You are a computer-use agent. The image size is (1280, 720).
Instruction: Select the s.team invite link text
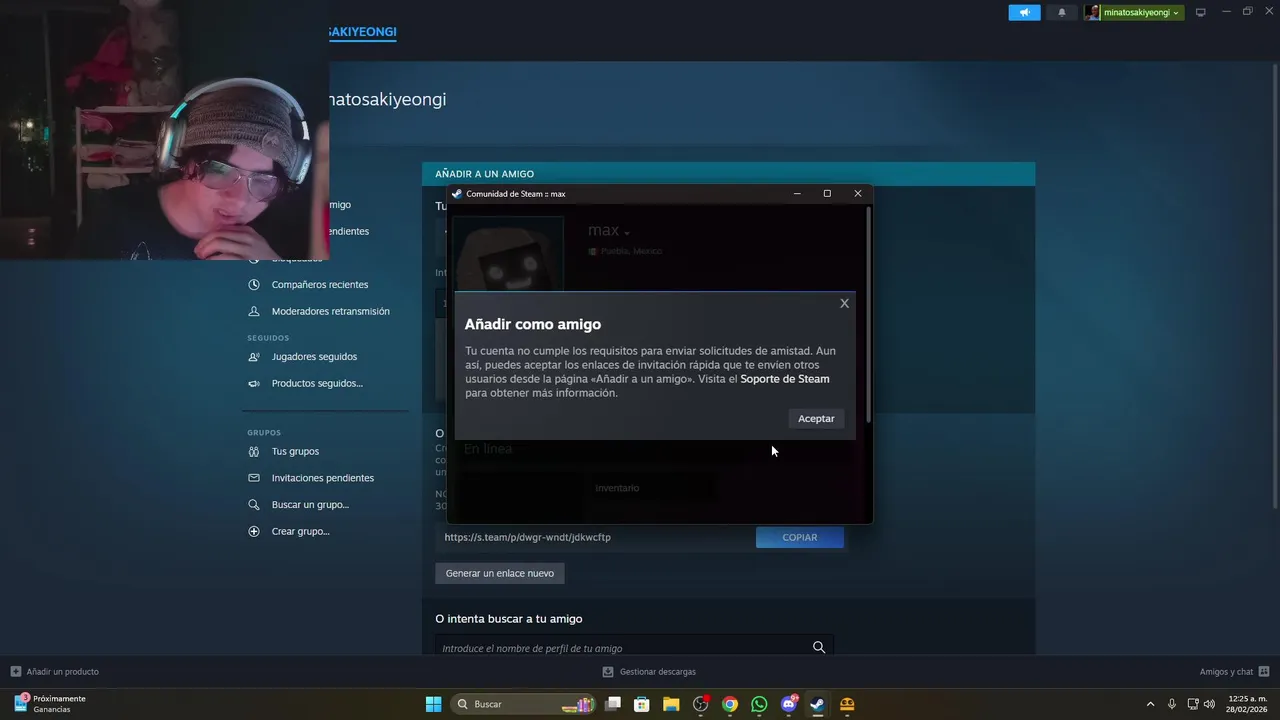528,537
